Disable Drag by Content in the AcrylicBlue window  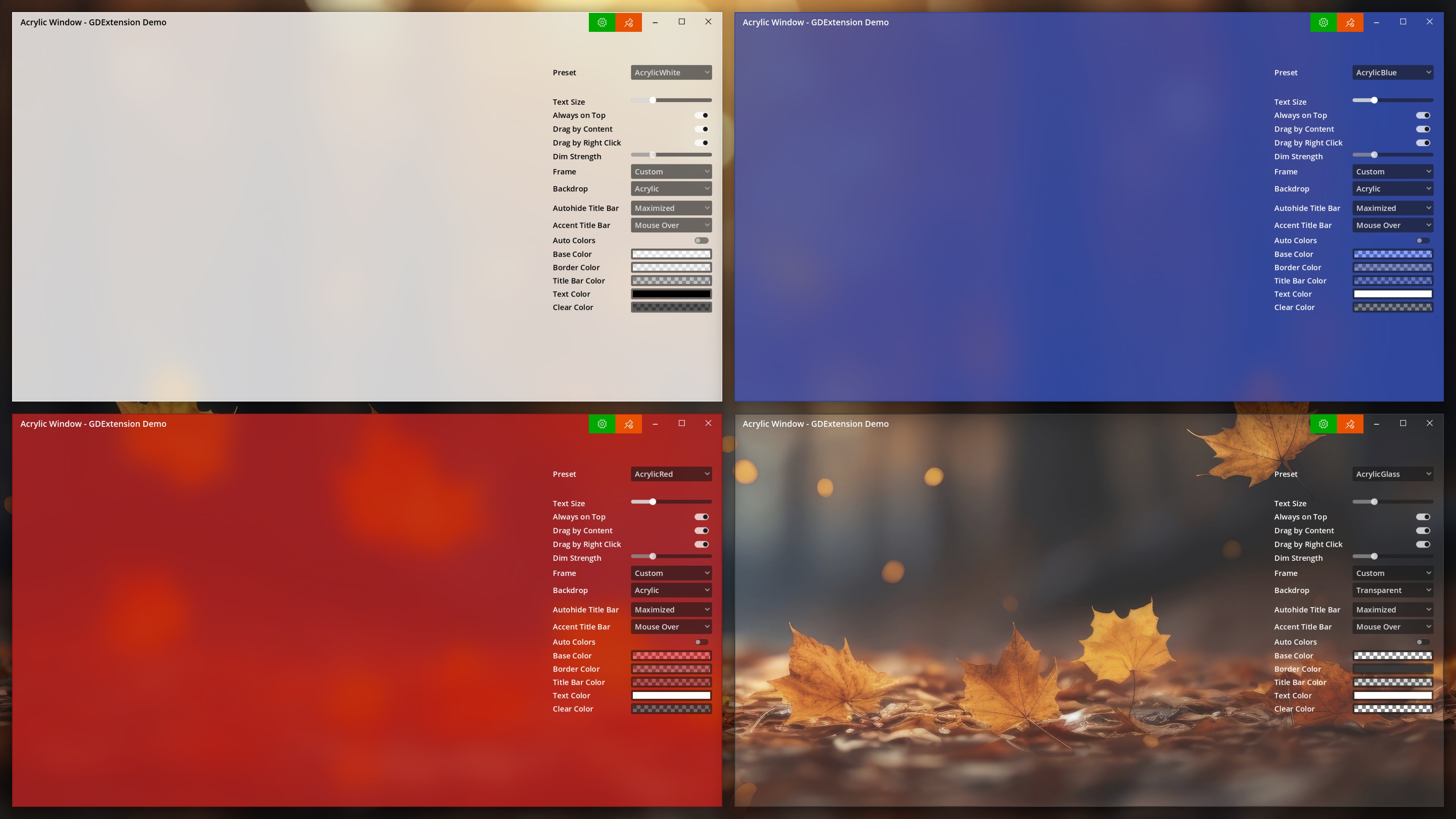[x=1423, y=129]
